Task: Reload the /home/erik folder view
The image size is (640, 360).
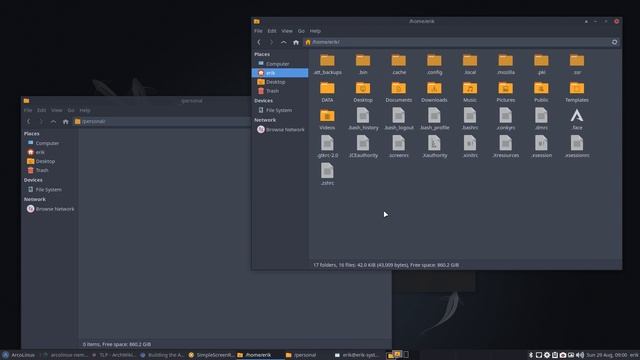Action: tap(614, 42)
